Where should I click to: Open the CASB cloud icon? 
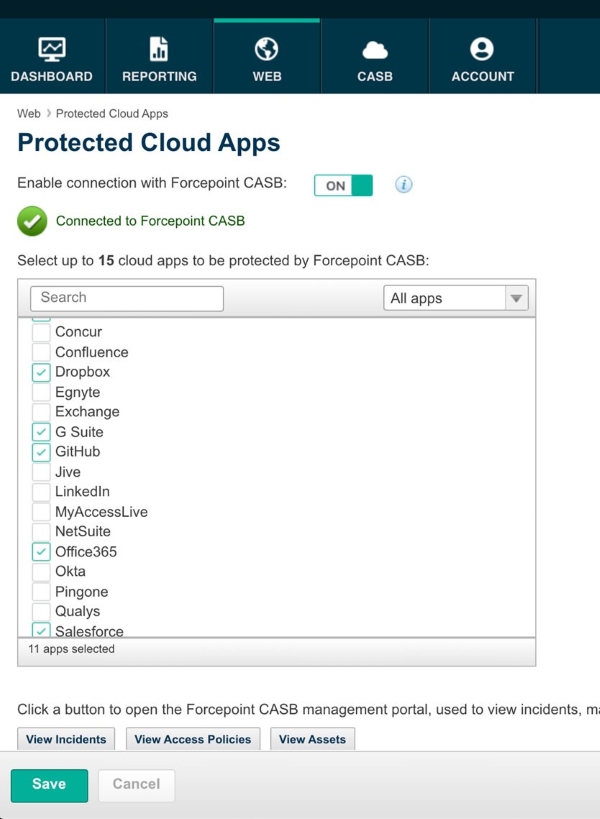coord(375,49)
